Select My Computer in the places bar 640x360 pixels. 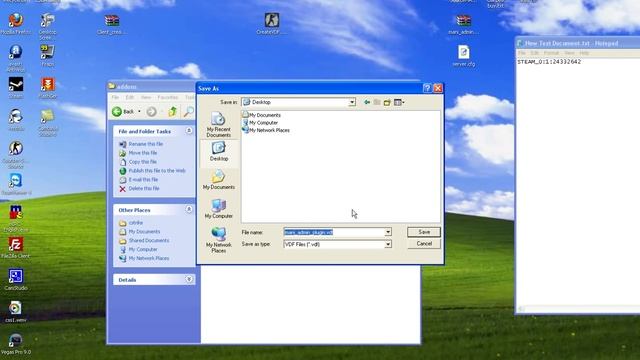click(x=219, y=209)
